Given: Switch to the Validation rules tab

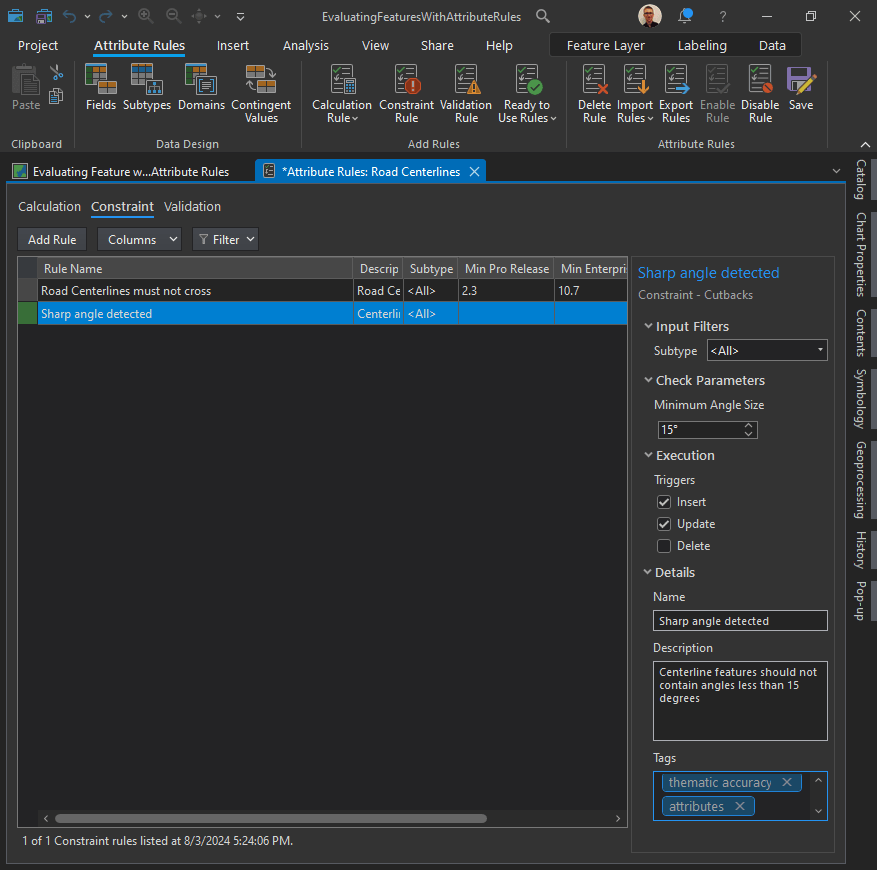Looking at the screenshot, I should (192, 207).
